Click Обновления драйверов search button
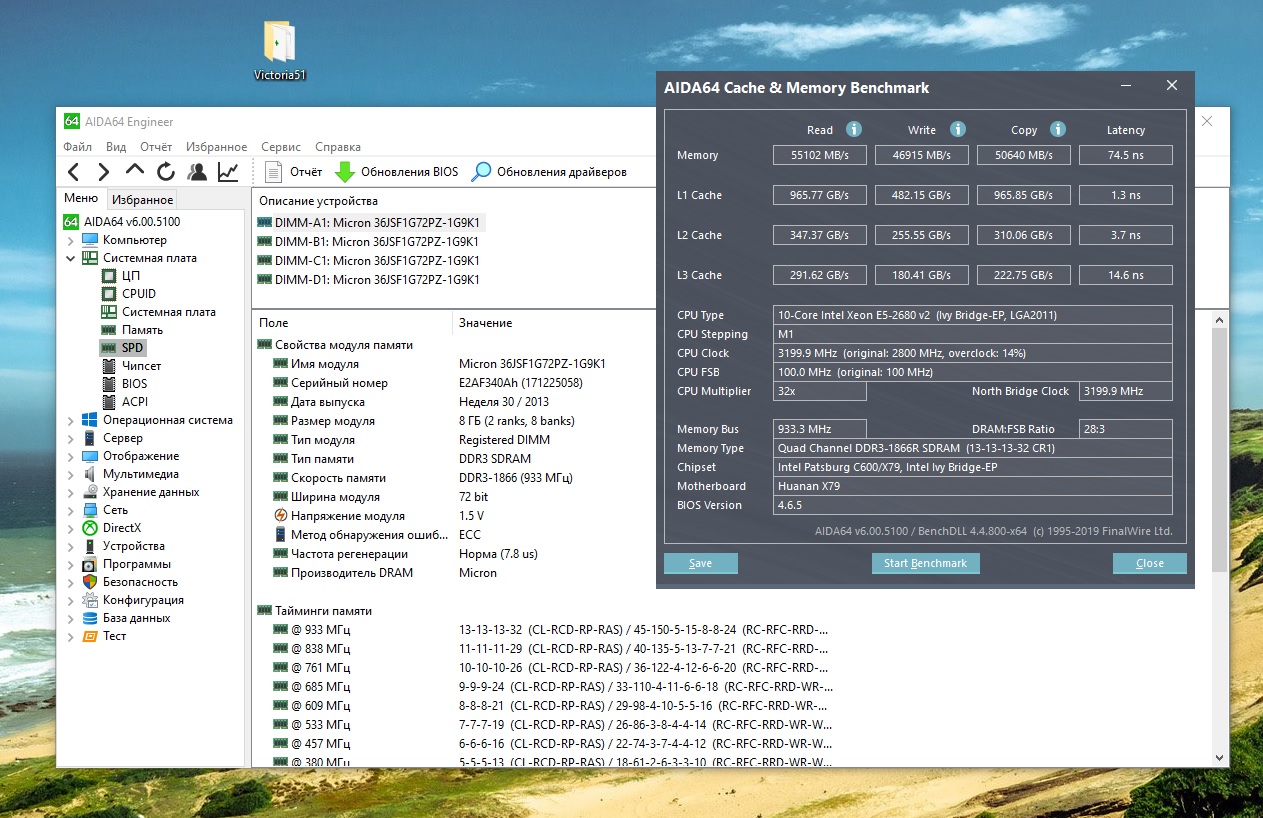Viewport: 1263px width, 818px height. [549, 172]
